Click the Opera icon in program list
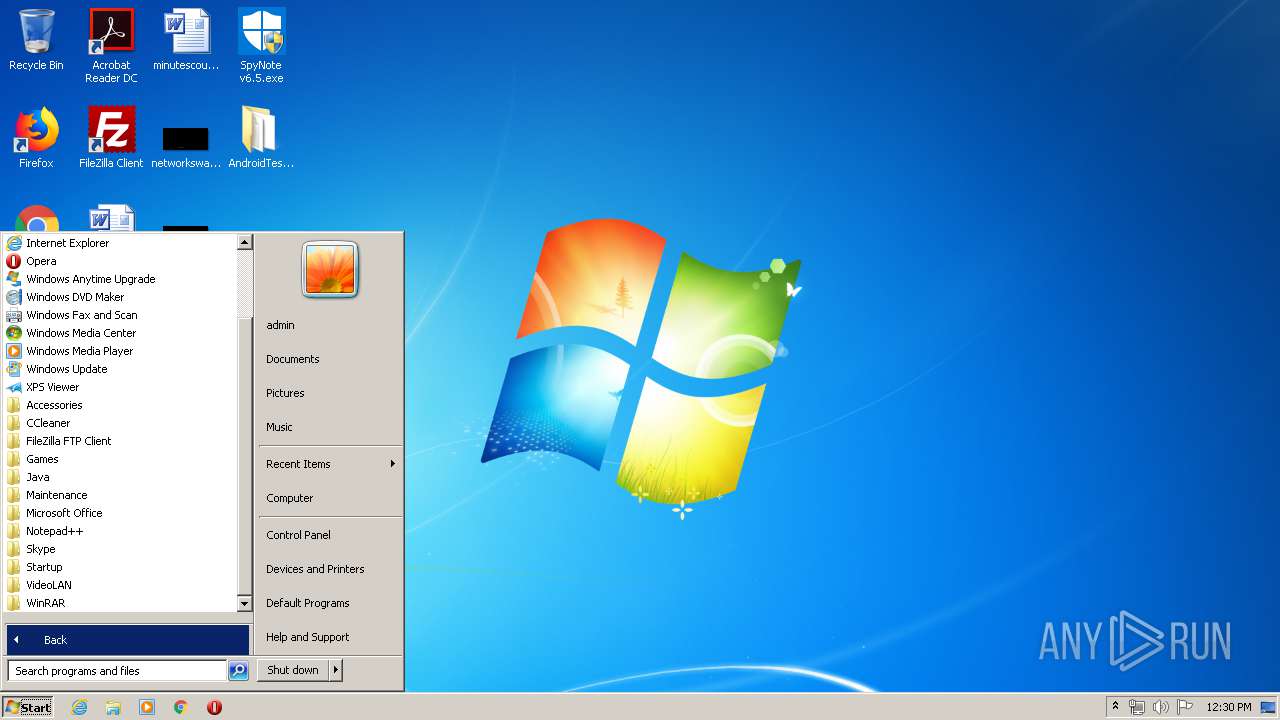1280x720 pixels. coord(14,261)
